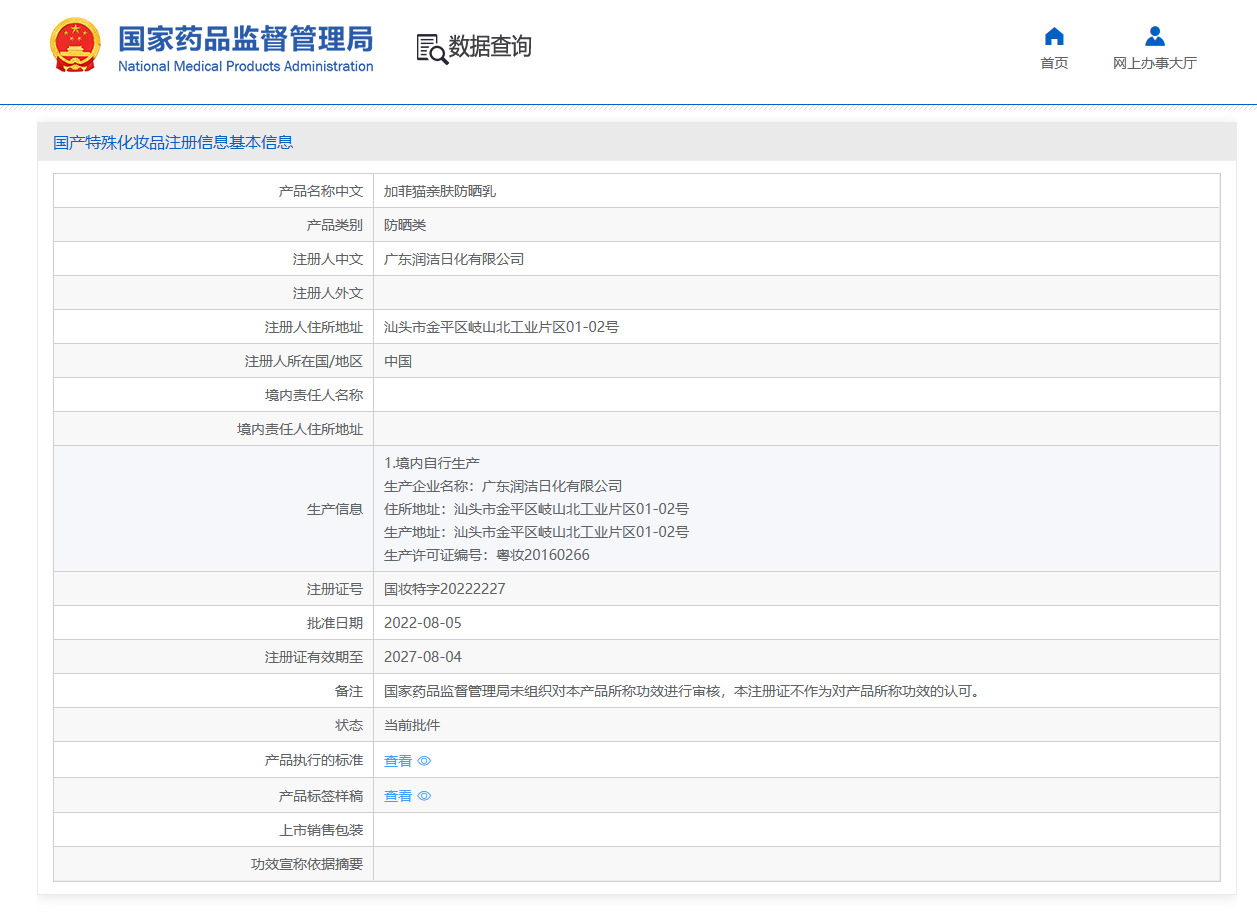This screenshot has width=1257, height=913.
Task: Click the 数据查询 heading text
Action: [490, 47]
